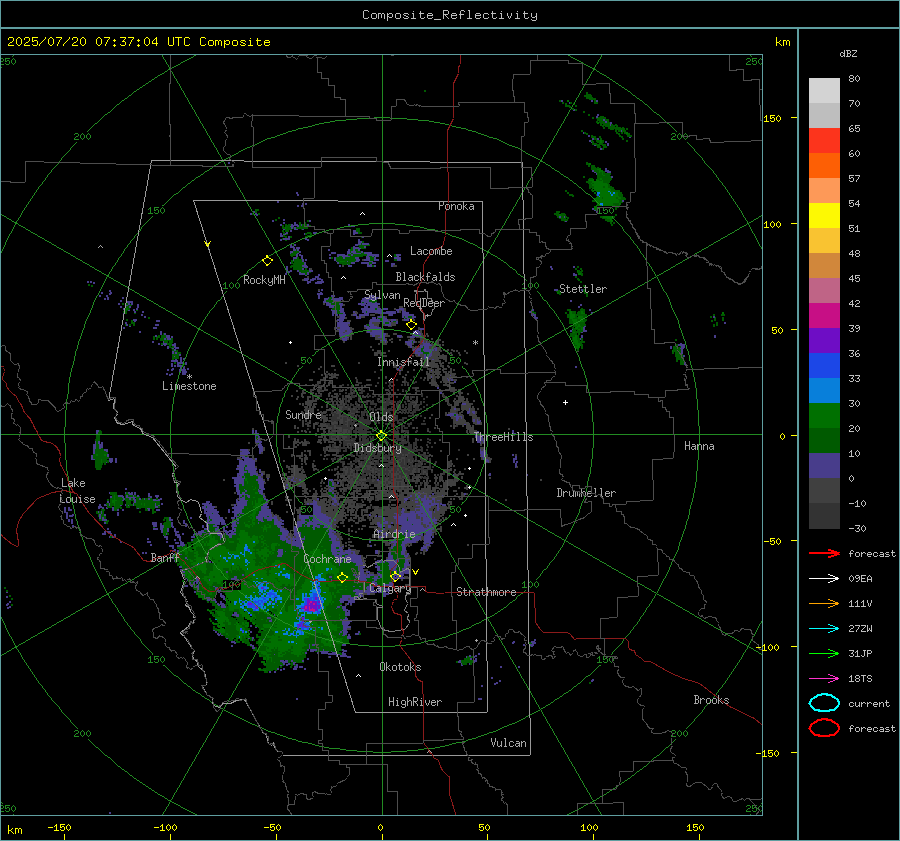This screenshot has height=841, width=900.
Task: Click the Sylvan label
Action: click(382, 295)
